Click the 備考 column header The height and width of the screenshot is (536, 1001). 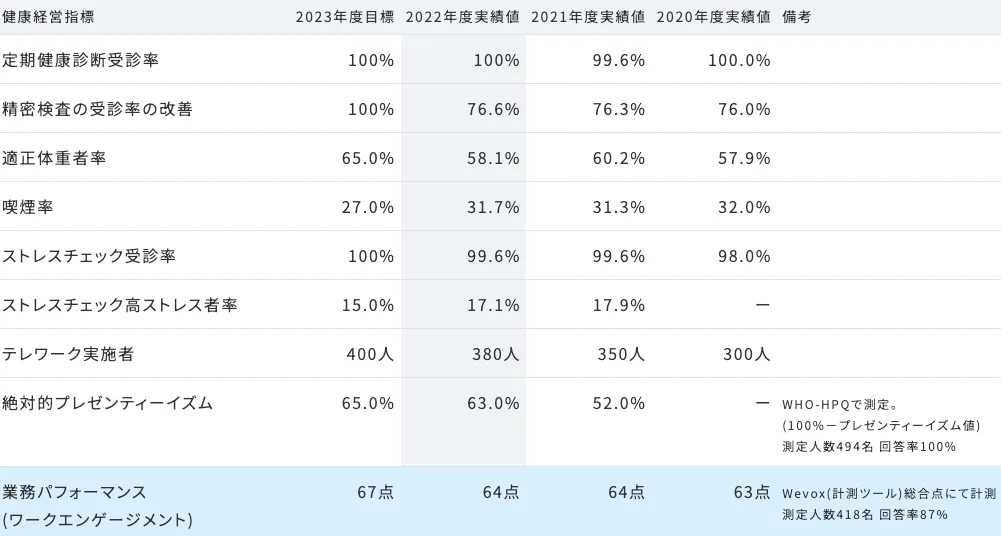(797, 16)
